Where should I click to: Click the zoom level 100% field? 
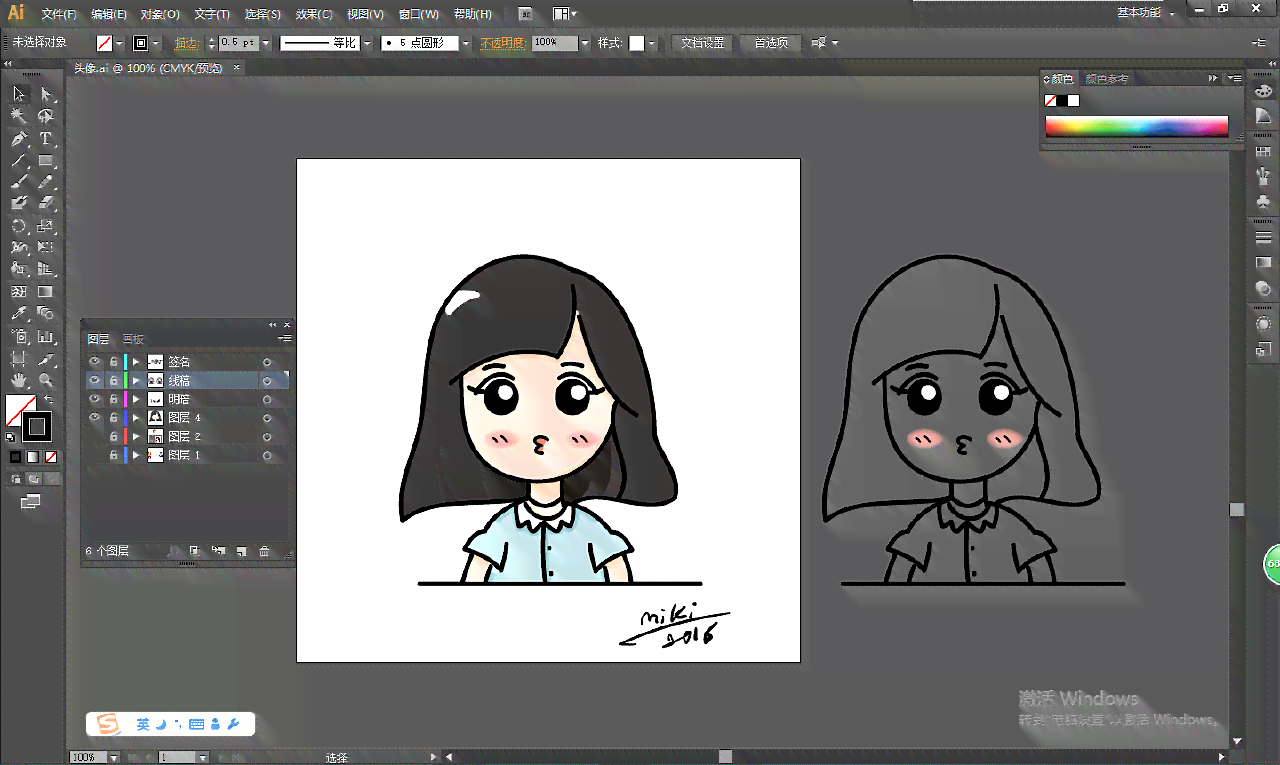click(x=88, y=757)
